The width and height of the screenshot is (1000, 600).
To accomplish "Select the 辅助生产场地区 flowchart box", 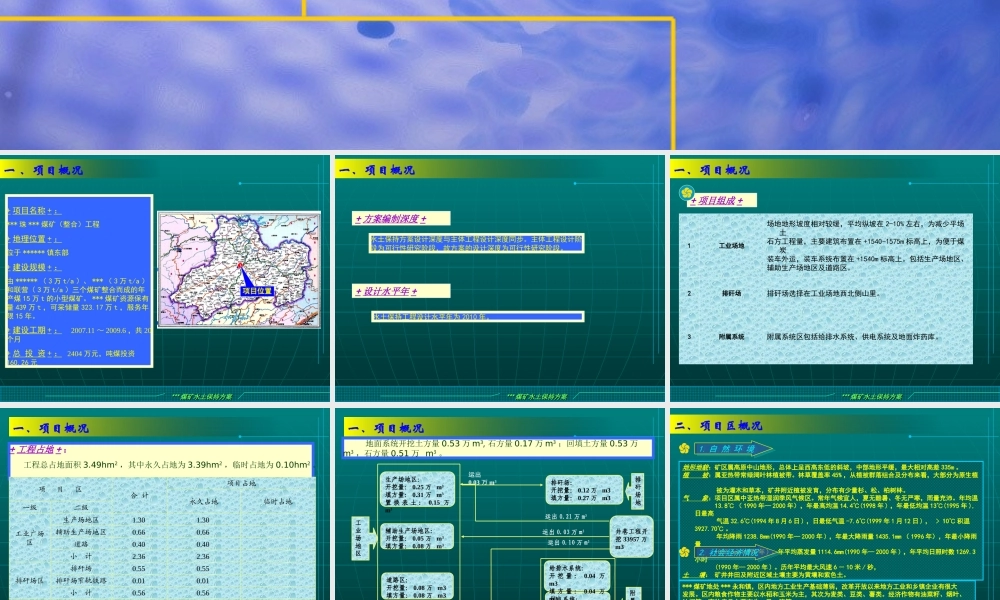I will pyautogui.click(x=417, y=537).
